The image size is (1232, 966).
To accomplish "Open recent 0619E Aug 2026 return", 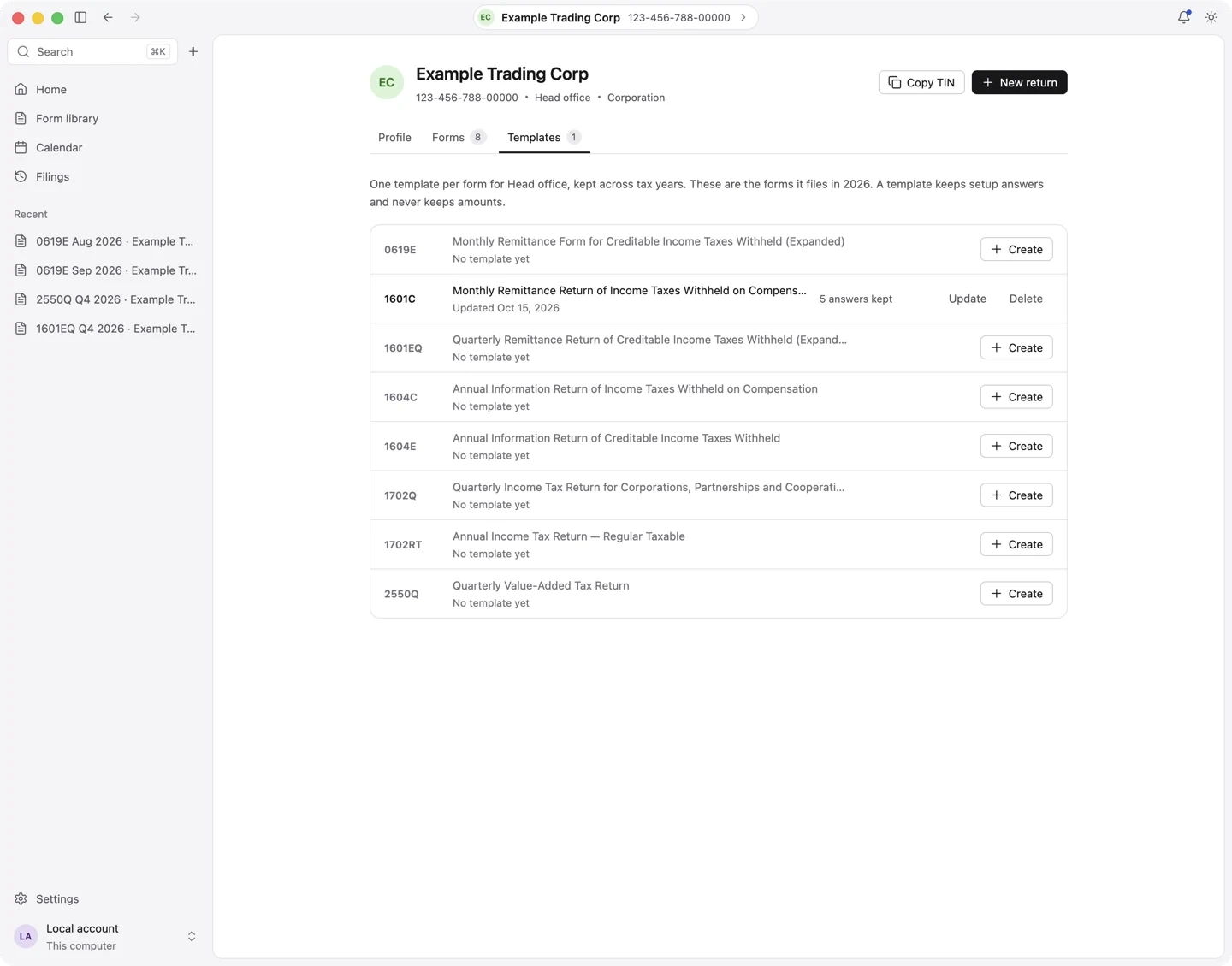I will click(106, 241).
